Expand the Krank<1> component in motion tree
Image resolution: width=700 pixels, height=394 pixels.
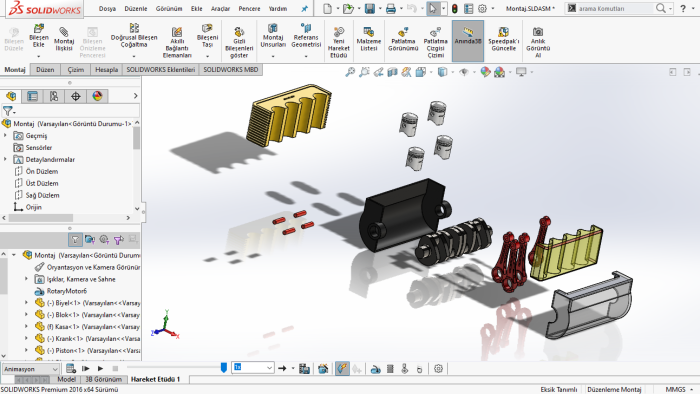pos(26,339)
